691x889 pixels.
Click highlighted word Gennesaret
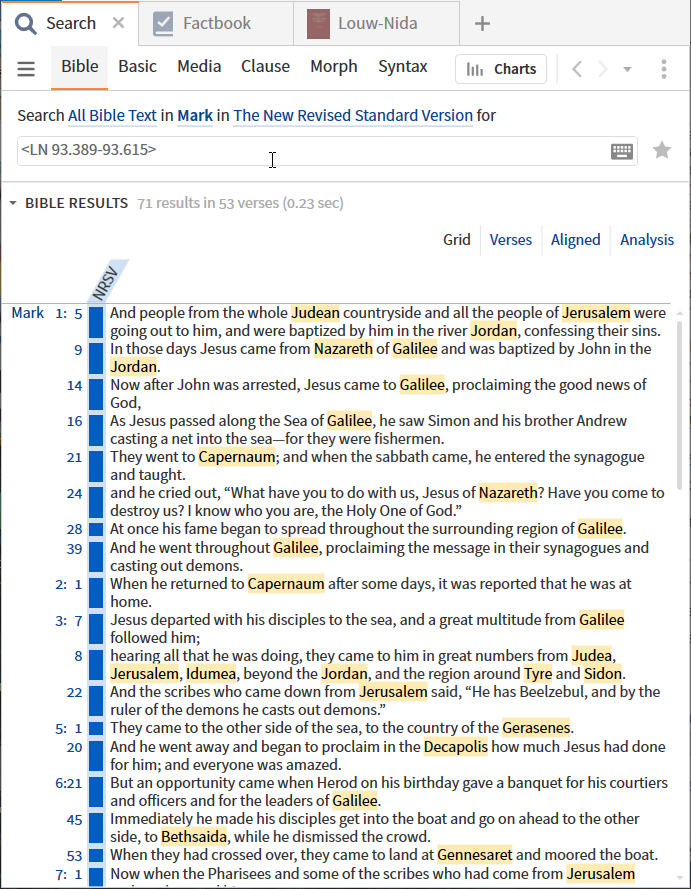click(x=474, y=855)
